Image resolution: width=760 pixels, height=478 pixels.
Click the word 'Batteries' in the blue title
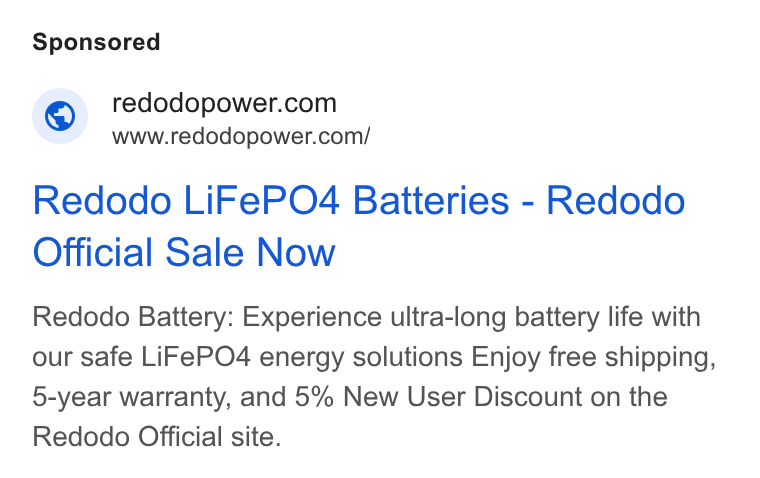(x=431, y=200)
